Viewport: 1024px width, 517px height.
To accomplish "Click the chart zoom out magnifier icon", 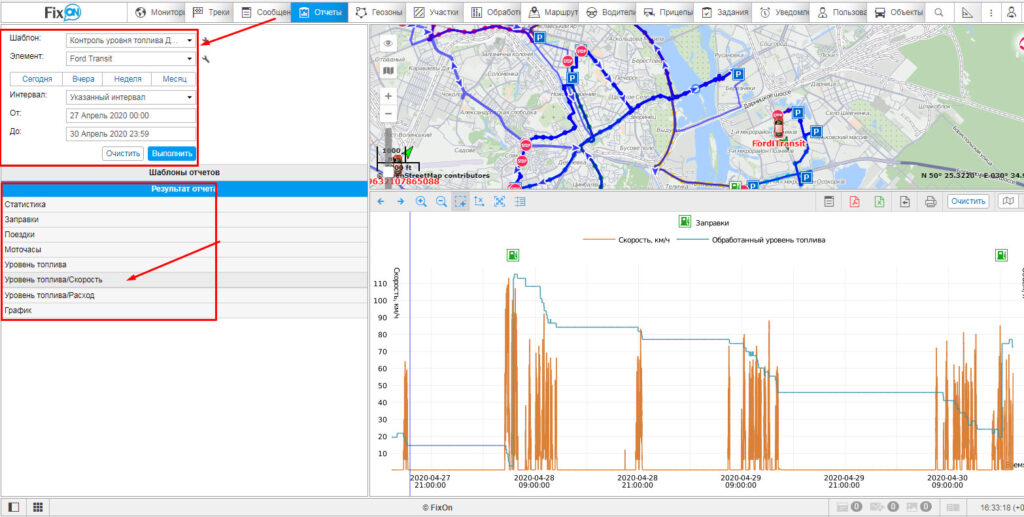I will click(x=440, y=201).
